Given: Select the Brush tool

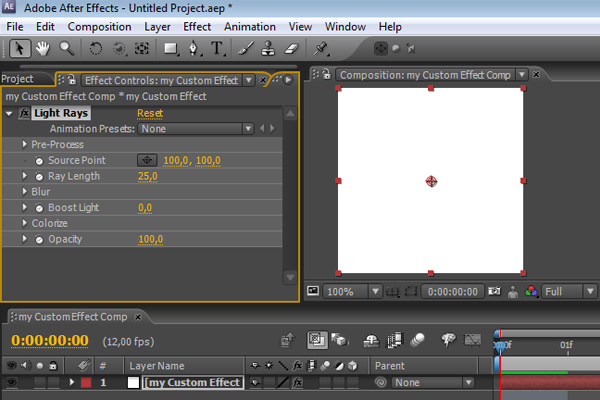Looking at the screenshot, I should pos(245,49).
